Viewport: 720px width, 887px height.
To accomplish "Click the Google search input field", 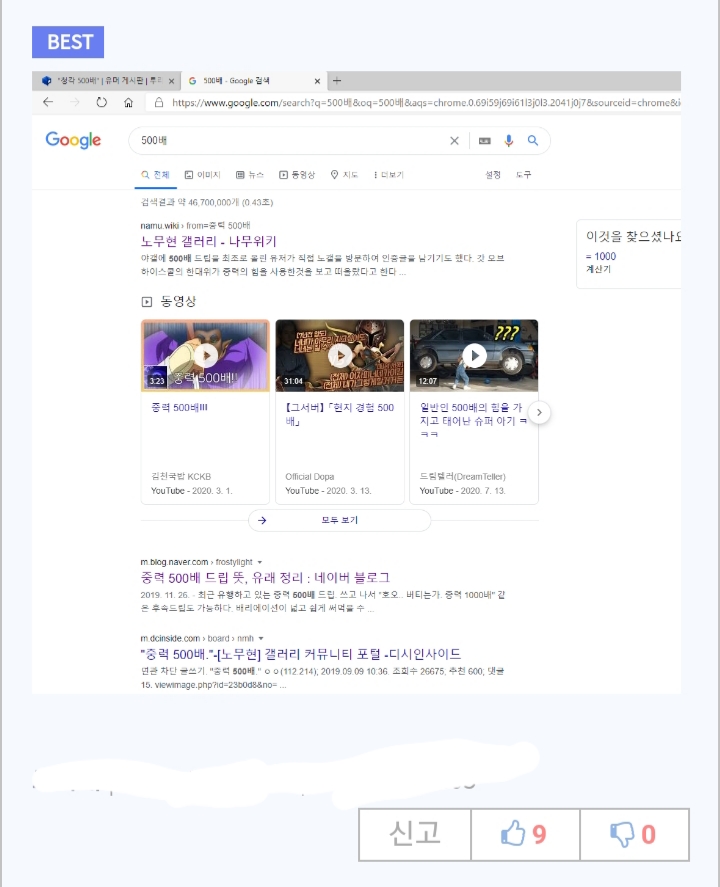I will pos(290,141).
